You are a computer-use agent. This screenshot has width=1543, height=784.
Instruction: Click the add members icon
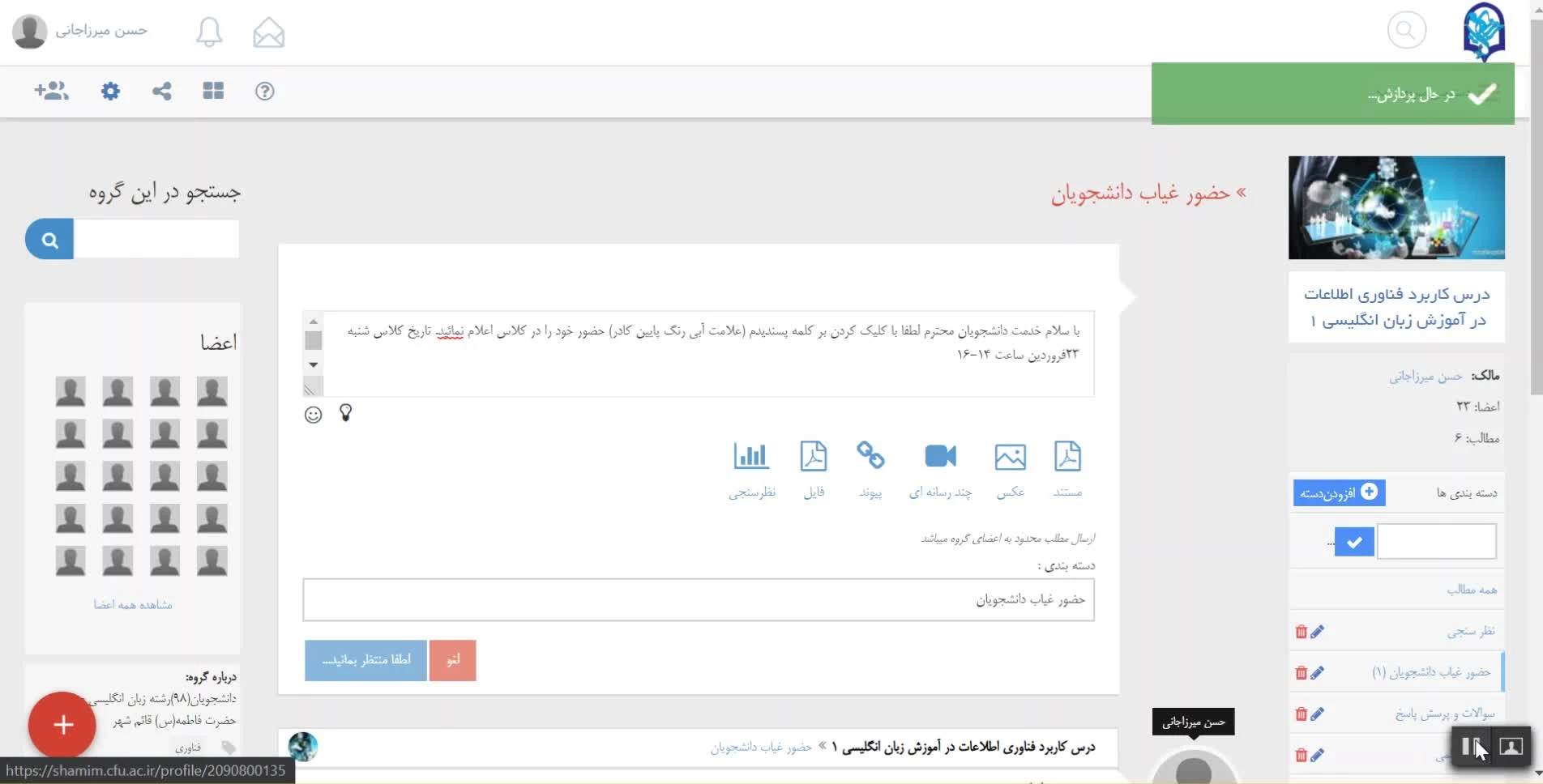(51, 91)
